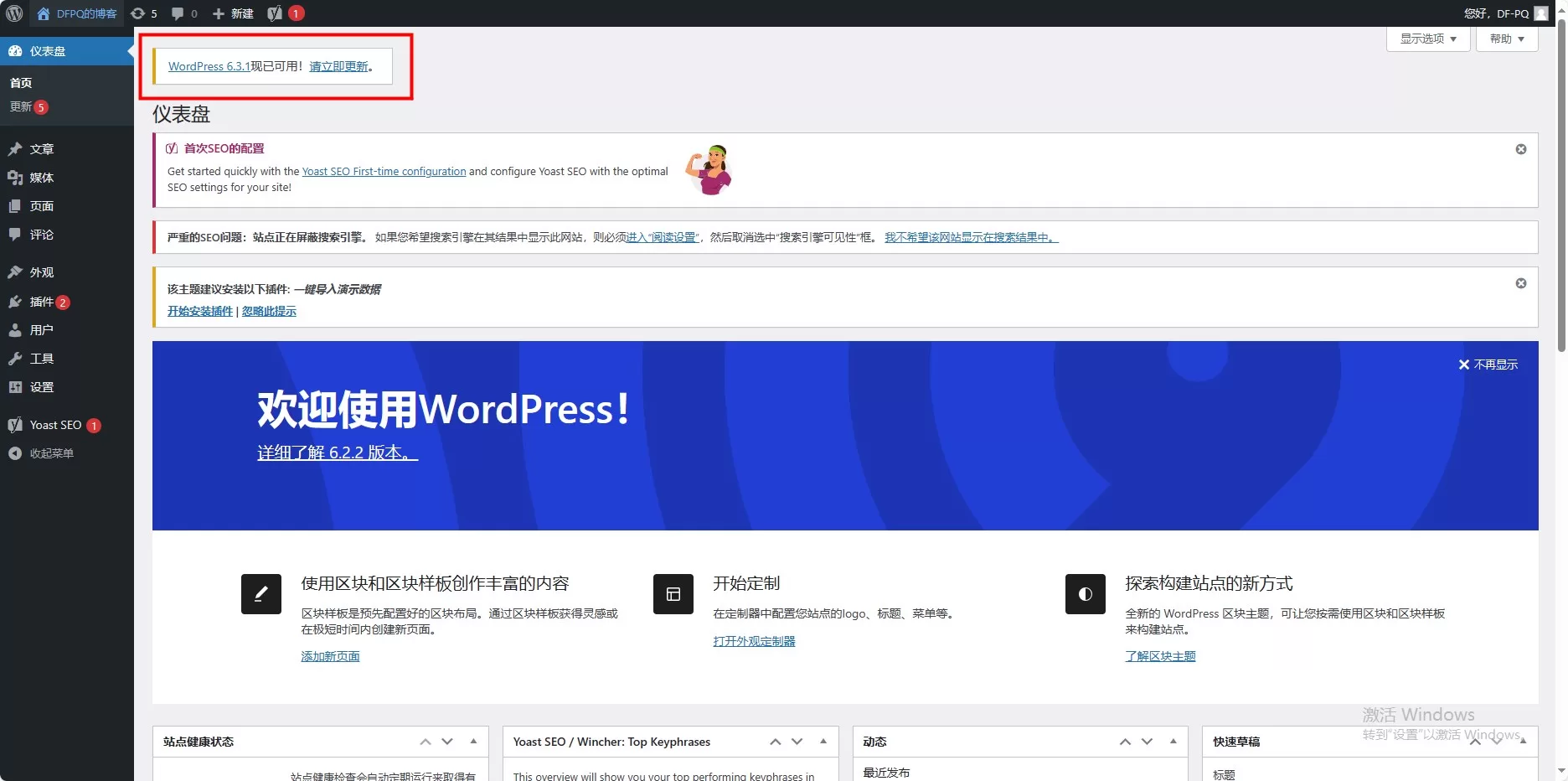Open the user avatar next to DF-PQ
Screen dimensions: 1568x781
(x=1540, y=13)
